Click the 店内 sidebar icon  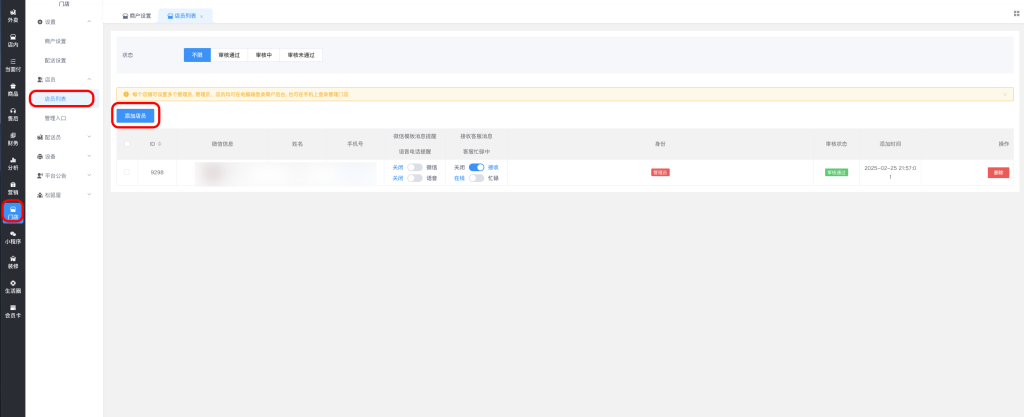pos(12,40)
